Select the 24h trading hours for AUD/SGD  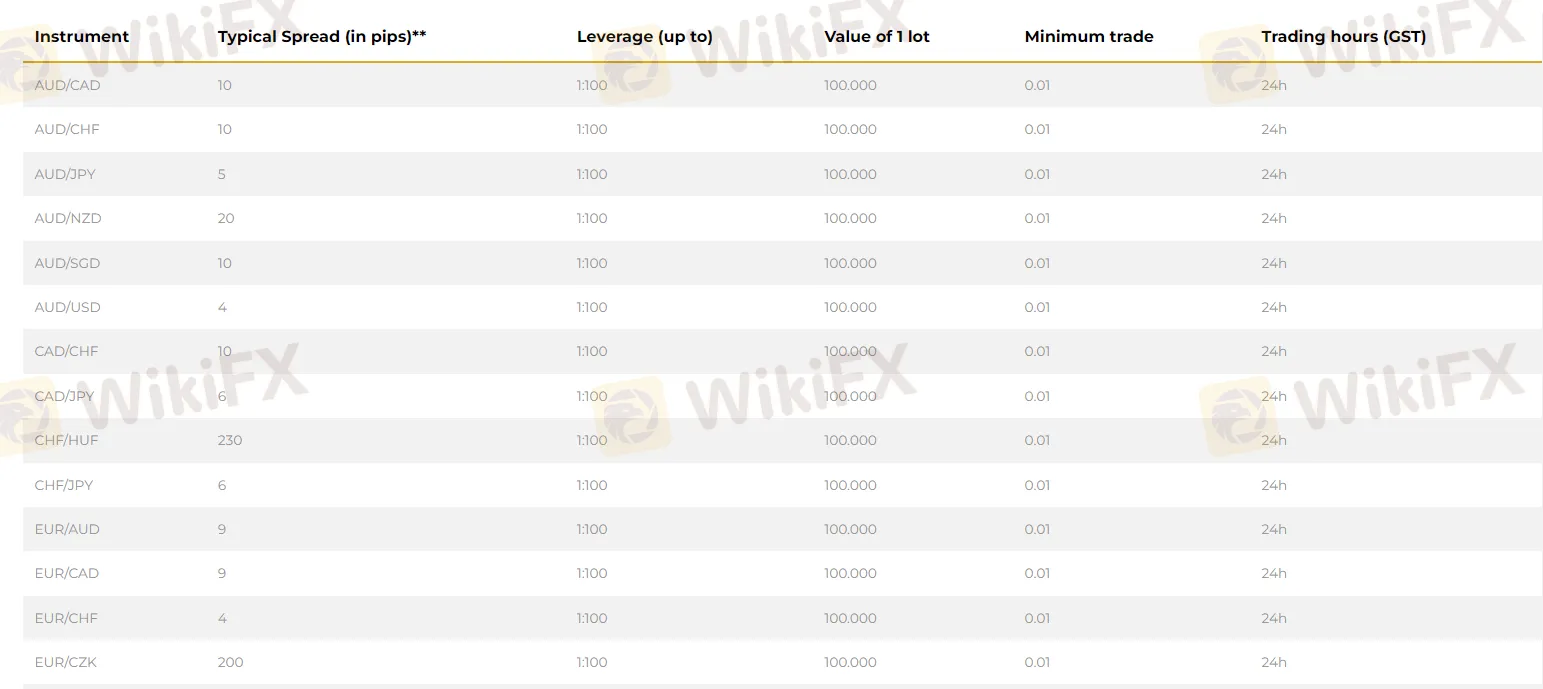pyautogui.click(x=1273, y=264)
